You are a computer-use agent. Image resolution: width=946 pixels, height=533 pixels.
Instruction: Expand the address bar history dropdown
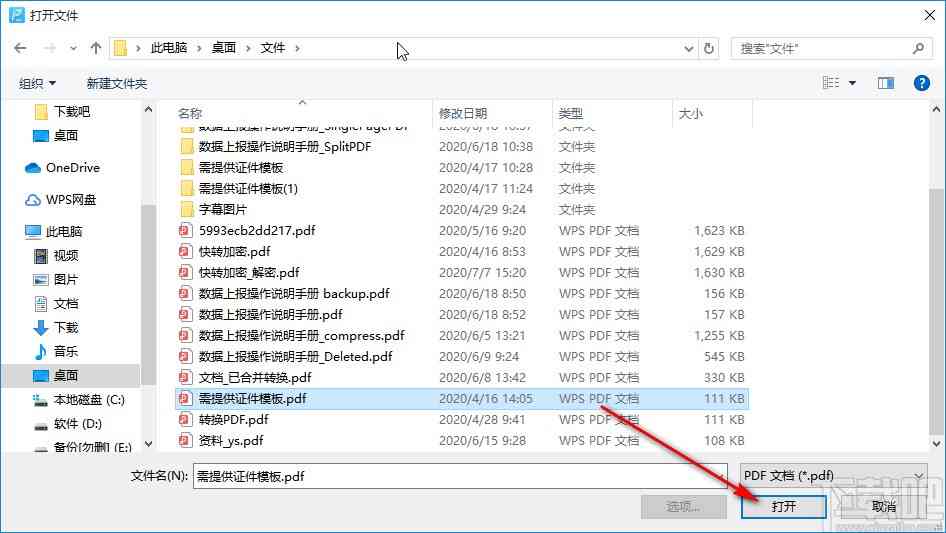(x=688, y=48)
